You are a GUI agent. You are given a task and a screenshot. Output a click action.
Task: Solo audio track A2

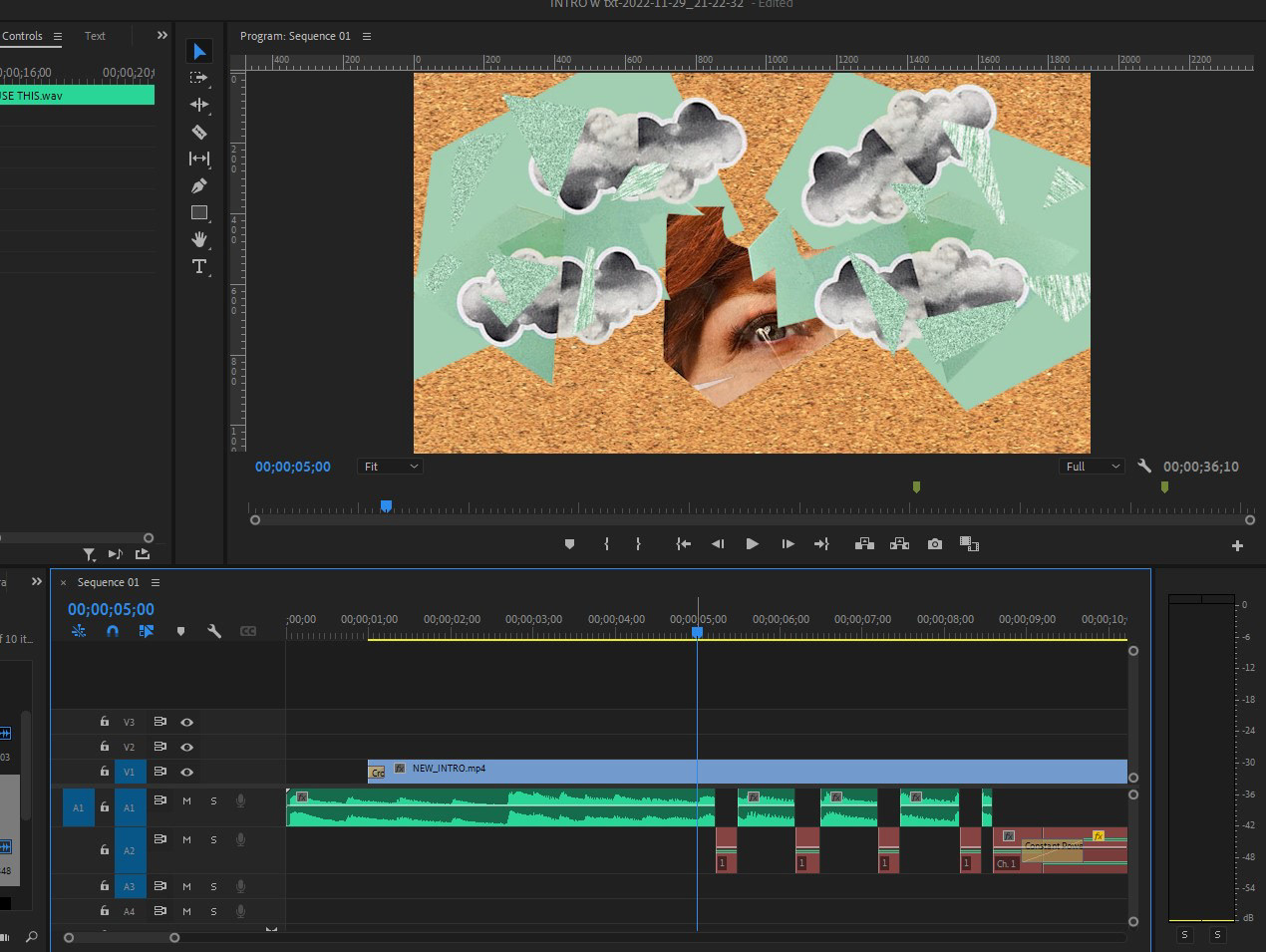[x=213, y=840]
